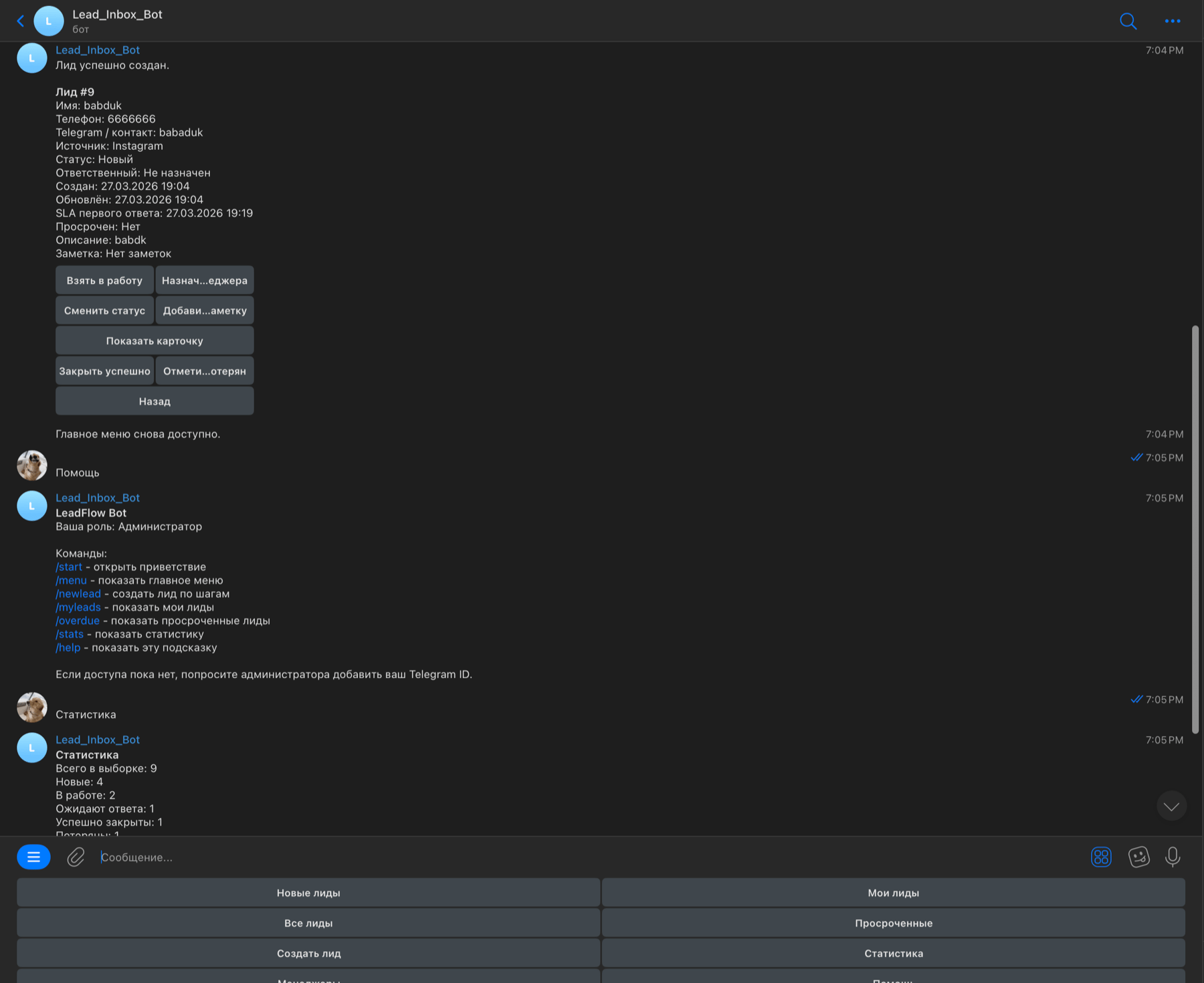
Task: Focus the Сообщение message input field
Action: (589, 857)
